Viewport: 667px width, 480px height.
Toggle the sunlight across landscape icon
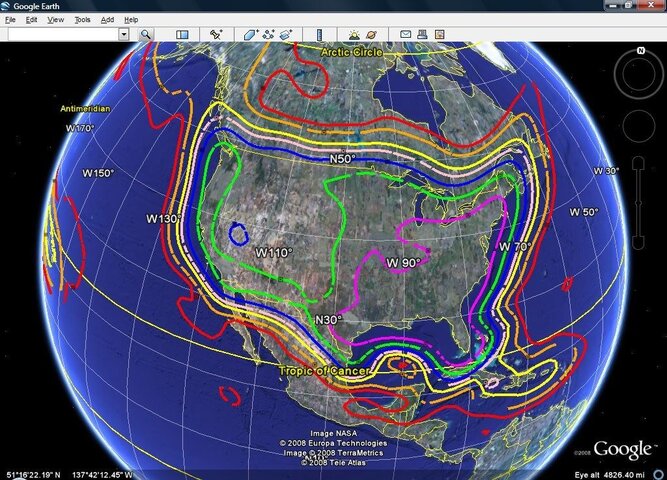pos(354,34)
